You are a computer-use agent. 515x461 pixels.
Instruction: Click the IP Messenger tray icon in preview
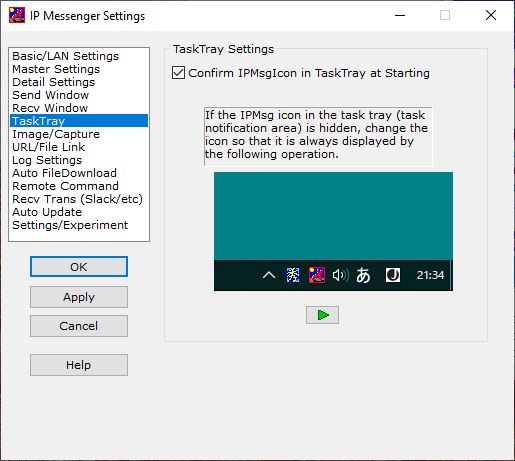[x=316, y=275]
